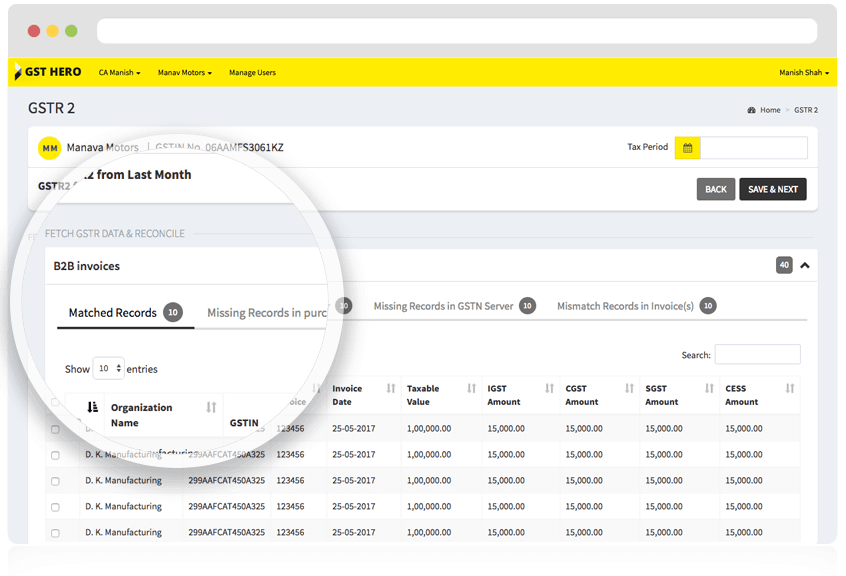Click the GSTR 2 page title

[51, 108]
